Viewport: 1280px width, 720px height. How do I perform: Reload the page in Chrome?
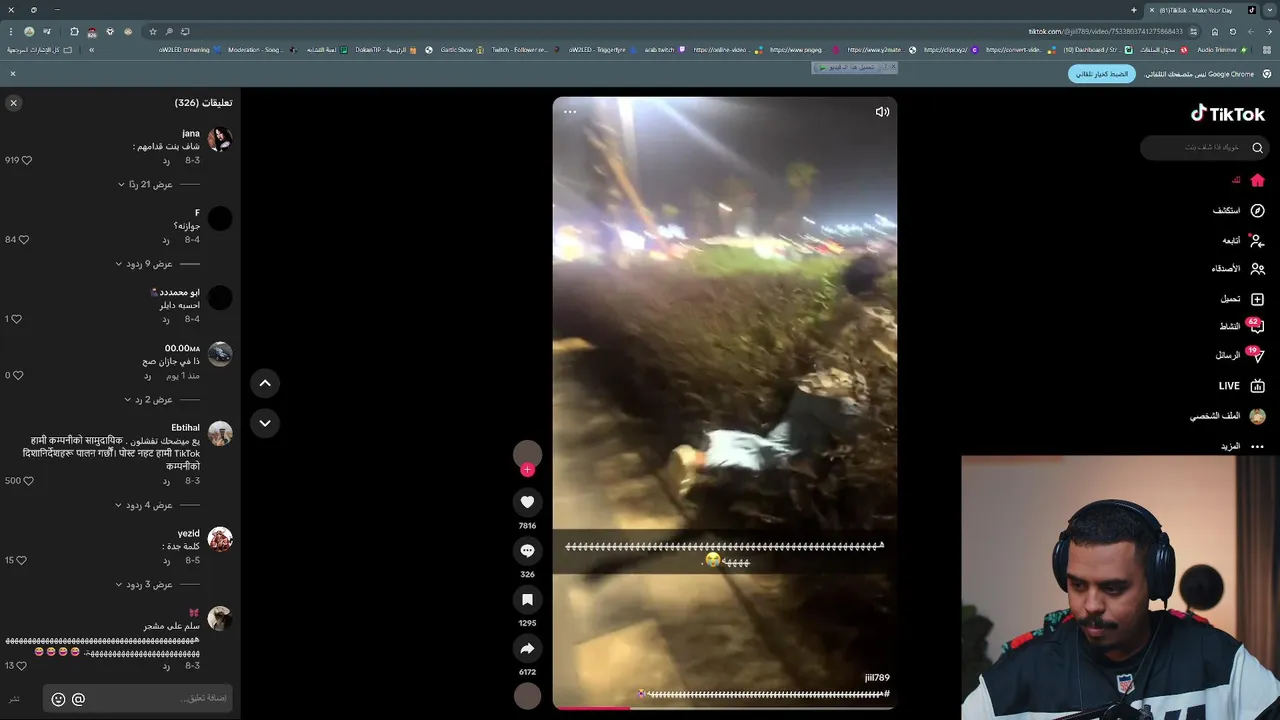tap(1232, 32)
